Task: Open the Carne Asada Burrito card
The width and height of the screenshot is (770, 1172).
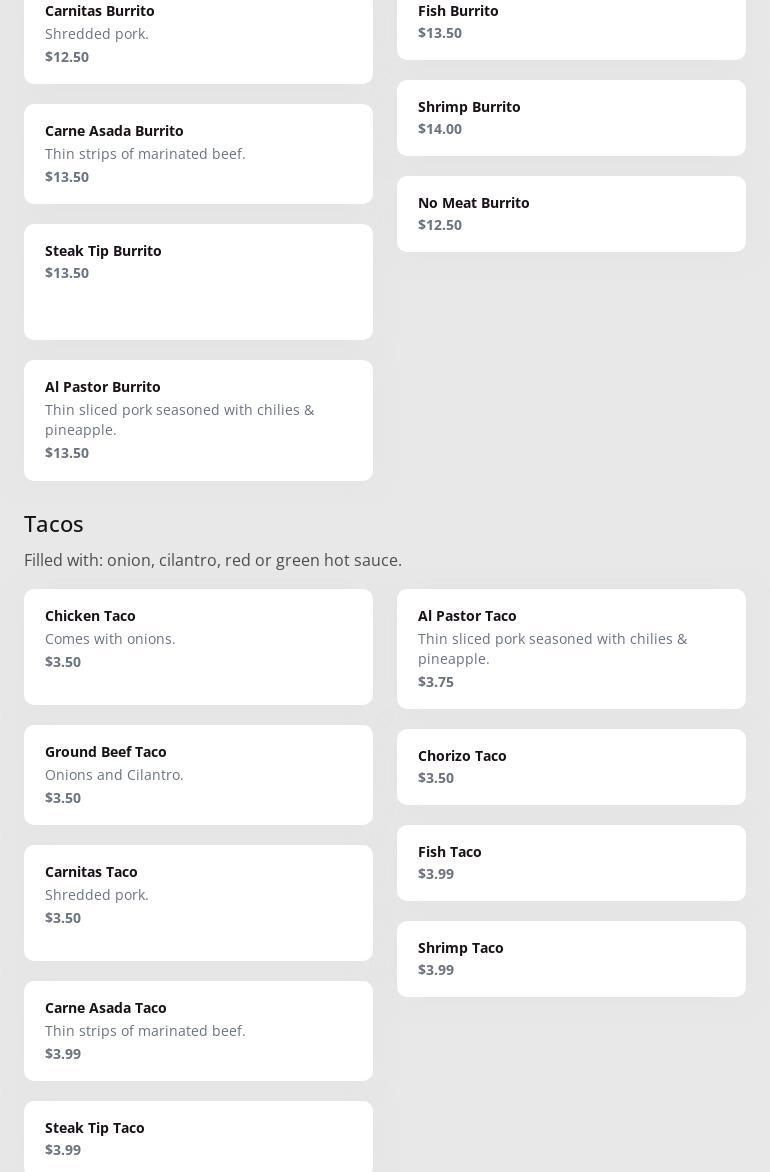Action: pyautogui.click(x=198, y=154)
